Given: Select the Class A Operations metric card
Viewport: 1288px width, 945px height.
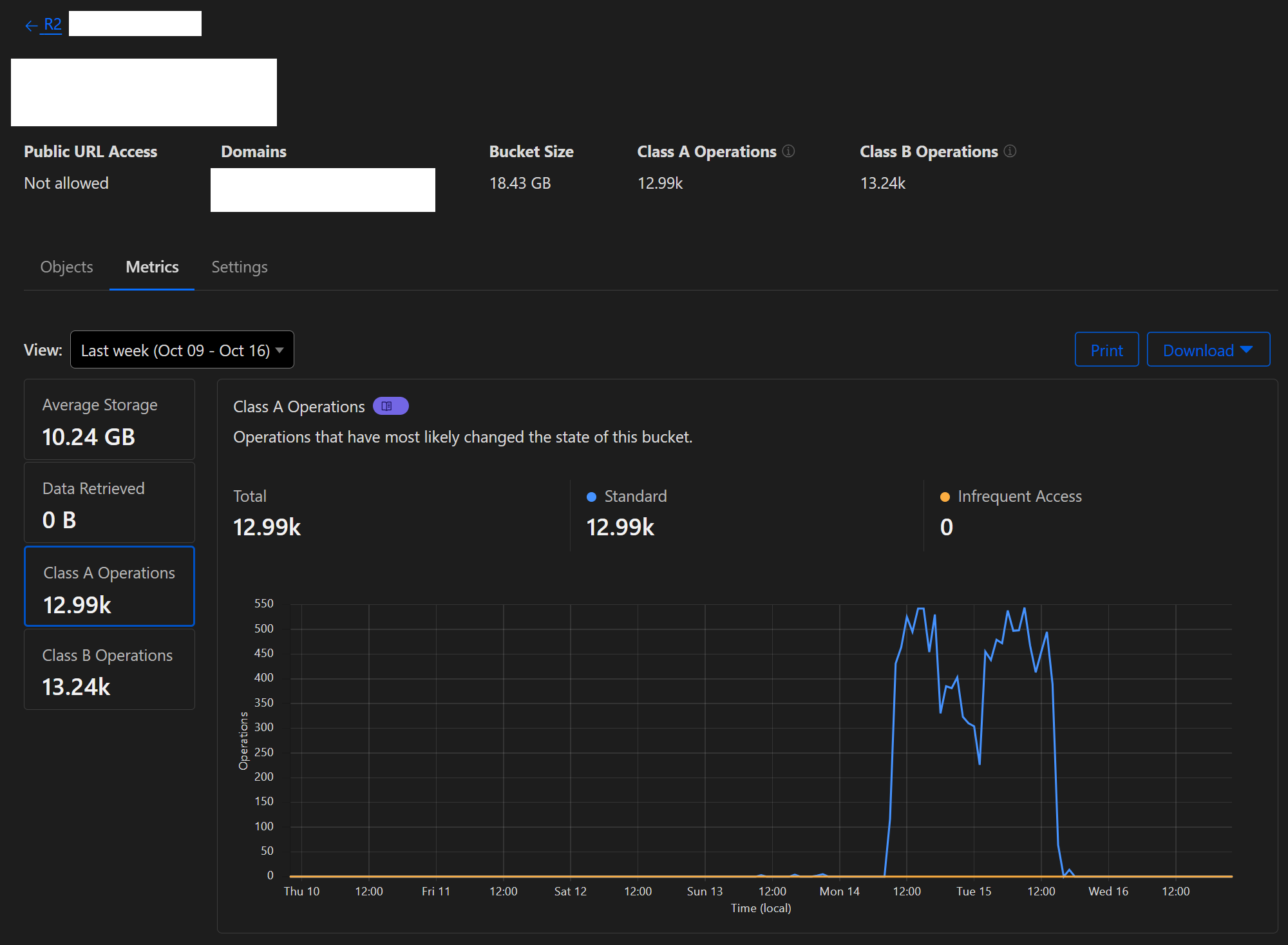Looking at the screenshot, I should 109,586.
